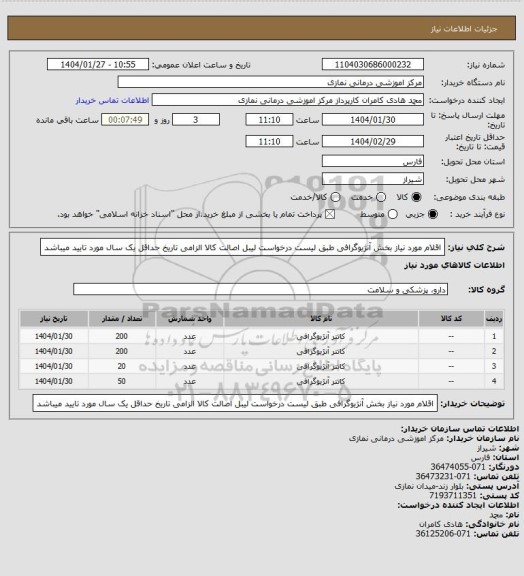Click the کد کالا column header
This screenshot has width=524, height=576.
point(451,319)
